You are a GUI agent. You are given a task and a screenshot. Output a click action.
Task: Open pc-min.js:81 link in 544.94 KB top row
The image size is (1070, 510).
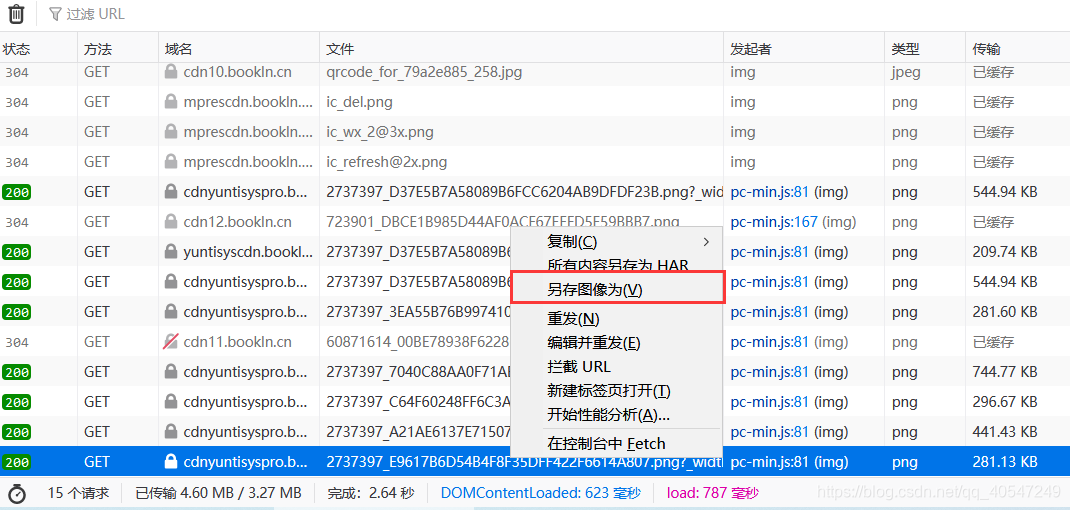pos(770,193)
